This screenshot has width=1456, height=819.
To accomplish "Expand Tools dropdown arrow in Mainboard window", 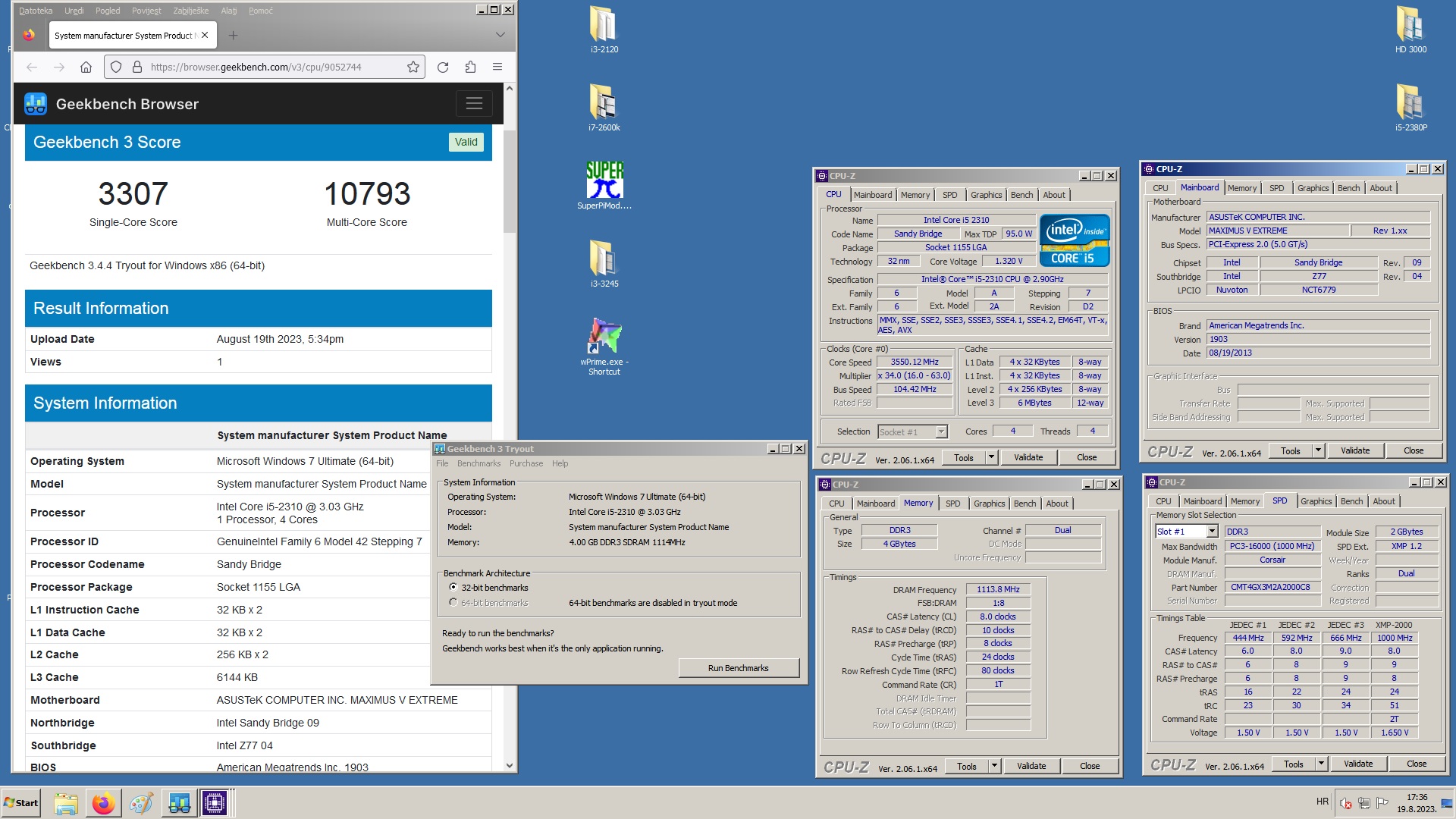I will [1318, 450].
